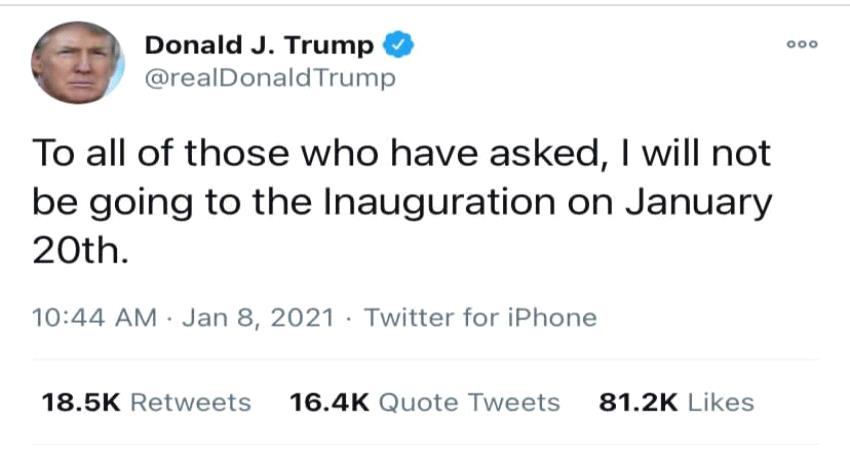This screenshot has height=450, width=850.
Task: Open the @realDonaldTrump handle link
Action: pyautogui.click(x=270, y=78)
